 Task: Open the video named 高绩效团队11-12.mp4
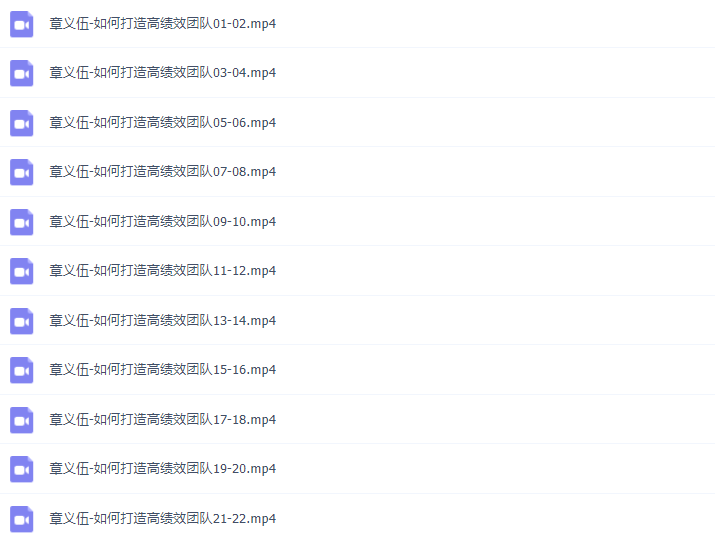click(163, 271)
